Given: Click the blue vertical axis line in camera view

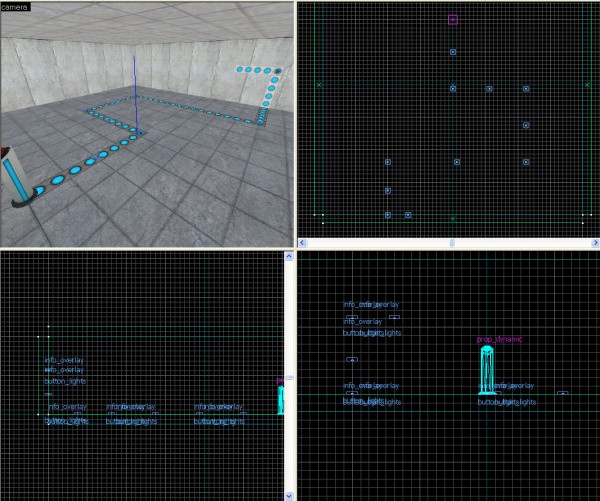Looking at the screenshot, I should pos(134,80).
